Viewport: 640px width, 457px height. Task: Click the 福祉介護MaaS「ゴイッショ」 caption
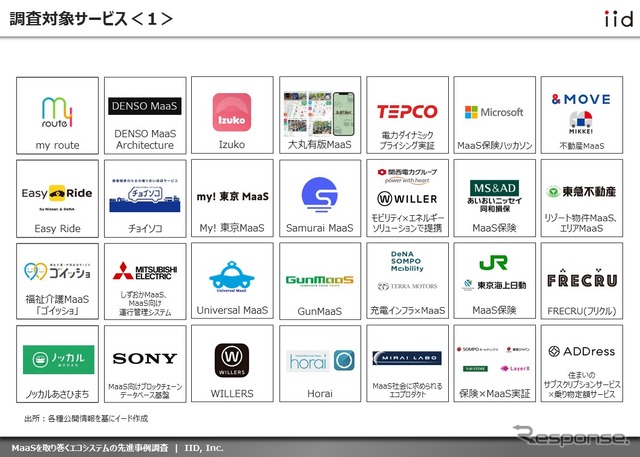coord(57,305)
